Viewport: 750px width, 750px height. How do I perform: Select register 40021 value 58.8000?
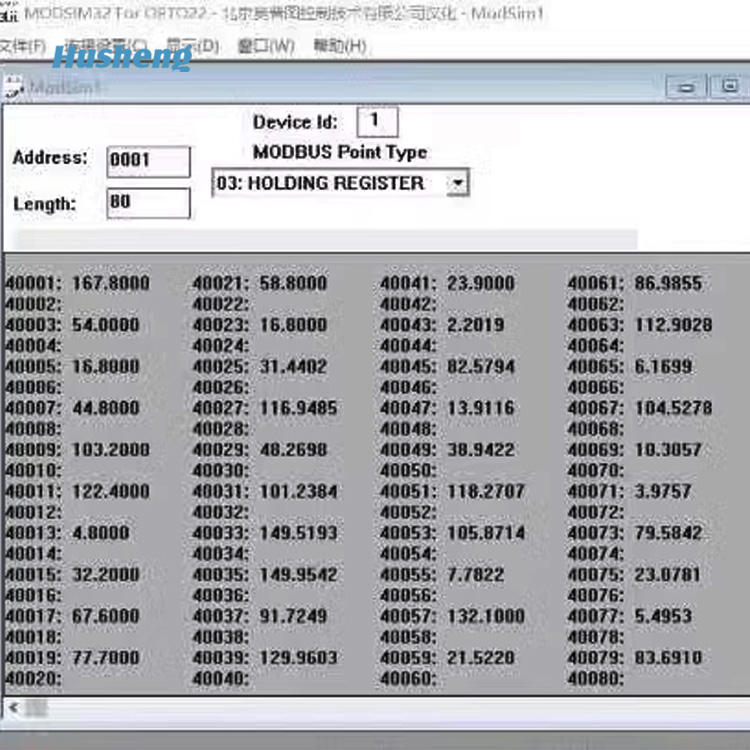pos(293,283)
